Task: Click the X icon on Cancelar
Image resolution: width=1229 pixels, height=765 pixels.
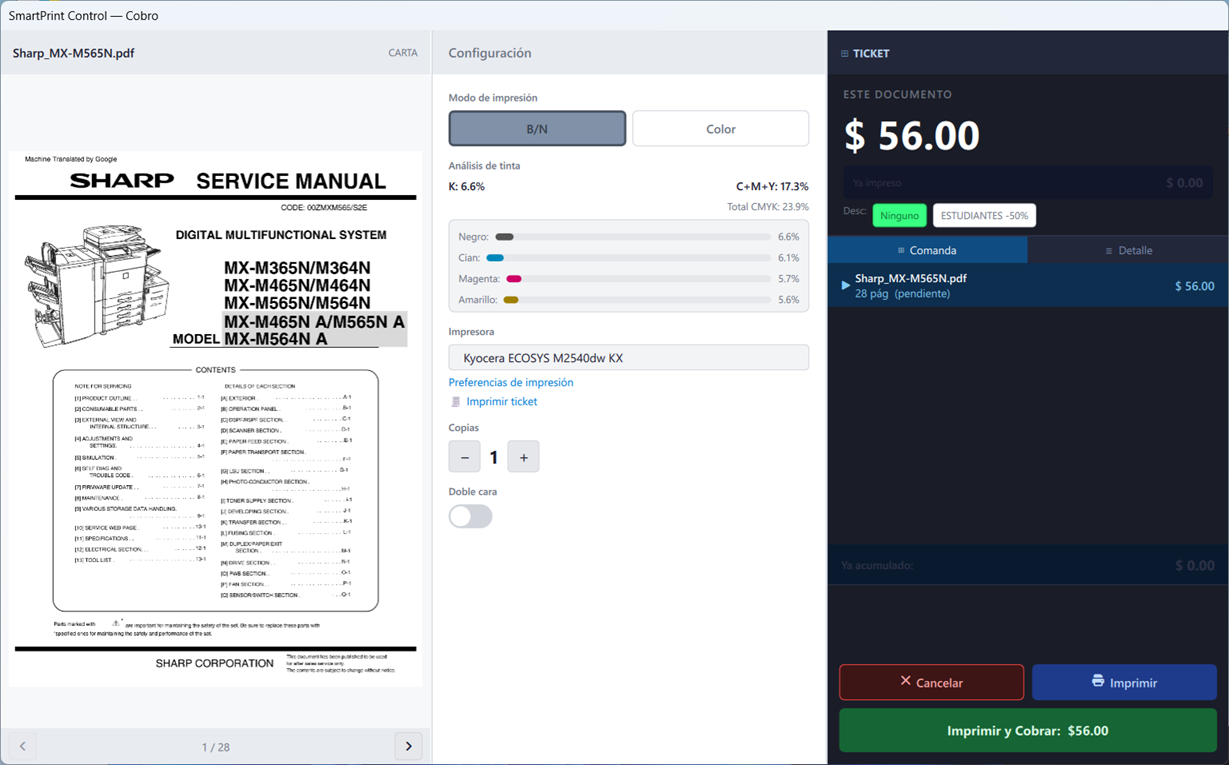Action: tap(906, 681)
